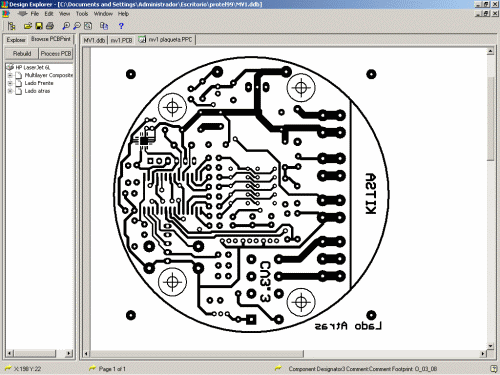Zoom out with the magnifier minus icon
This screenshot has width=500, height=375.
77,26
